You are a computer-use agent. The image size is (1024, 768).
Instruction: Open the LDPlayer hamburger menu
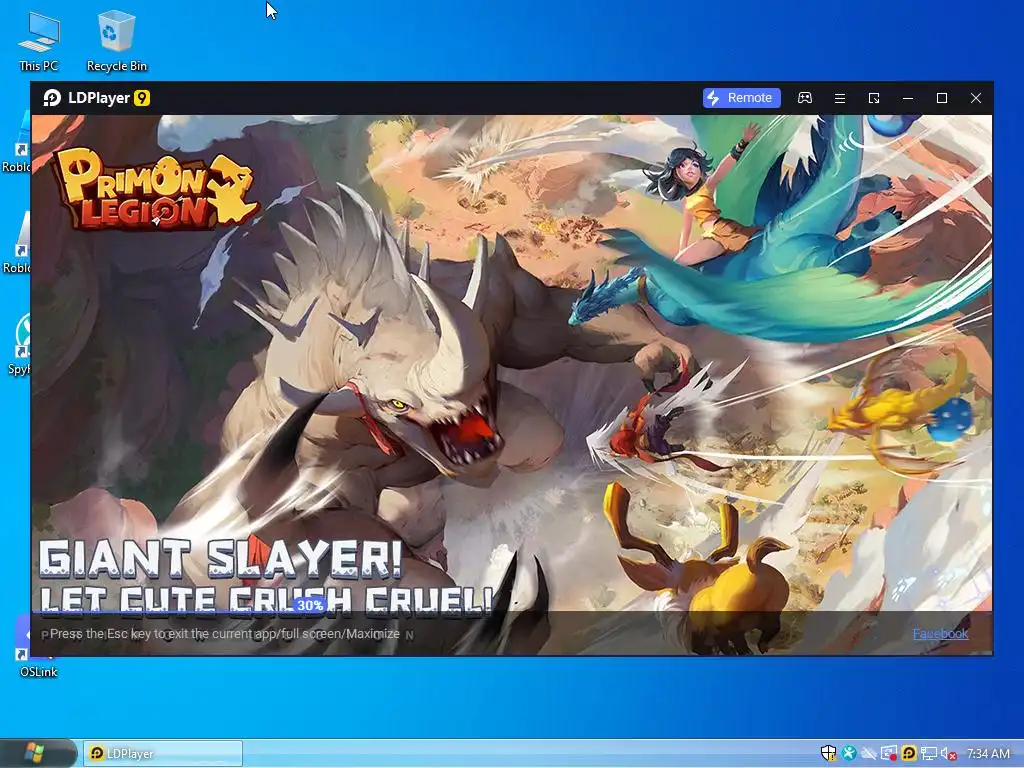pos(840,98)
